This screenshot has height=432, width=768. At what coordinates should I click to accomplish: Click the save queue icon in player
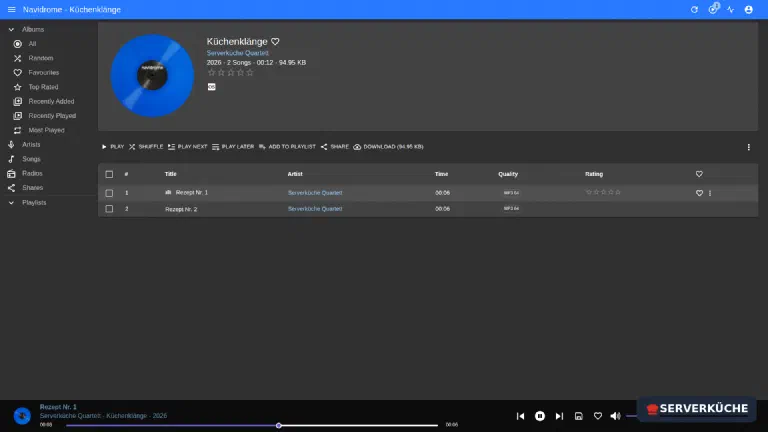coord(578,416)
